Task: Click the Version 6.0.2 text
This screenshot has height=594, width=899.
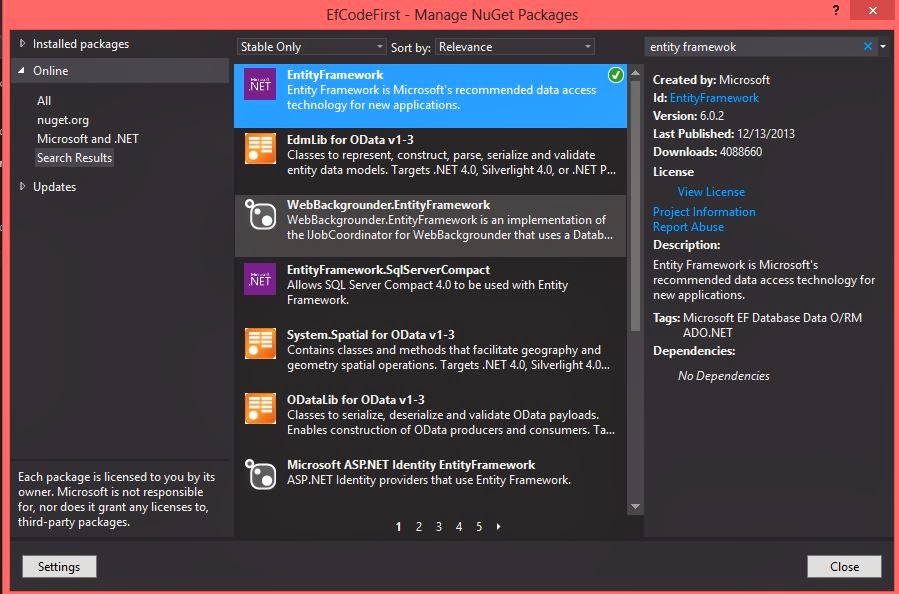Action: (688, 115)
